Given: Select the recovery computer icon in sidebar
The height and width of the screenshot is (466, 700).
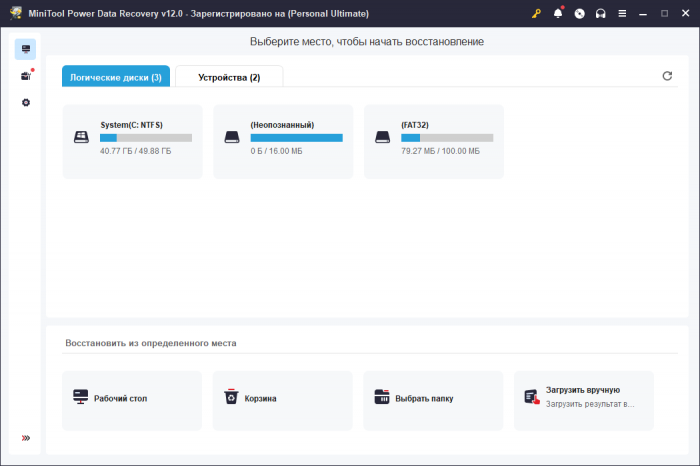Looking at the screenshot, I should (26, 49).
